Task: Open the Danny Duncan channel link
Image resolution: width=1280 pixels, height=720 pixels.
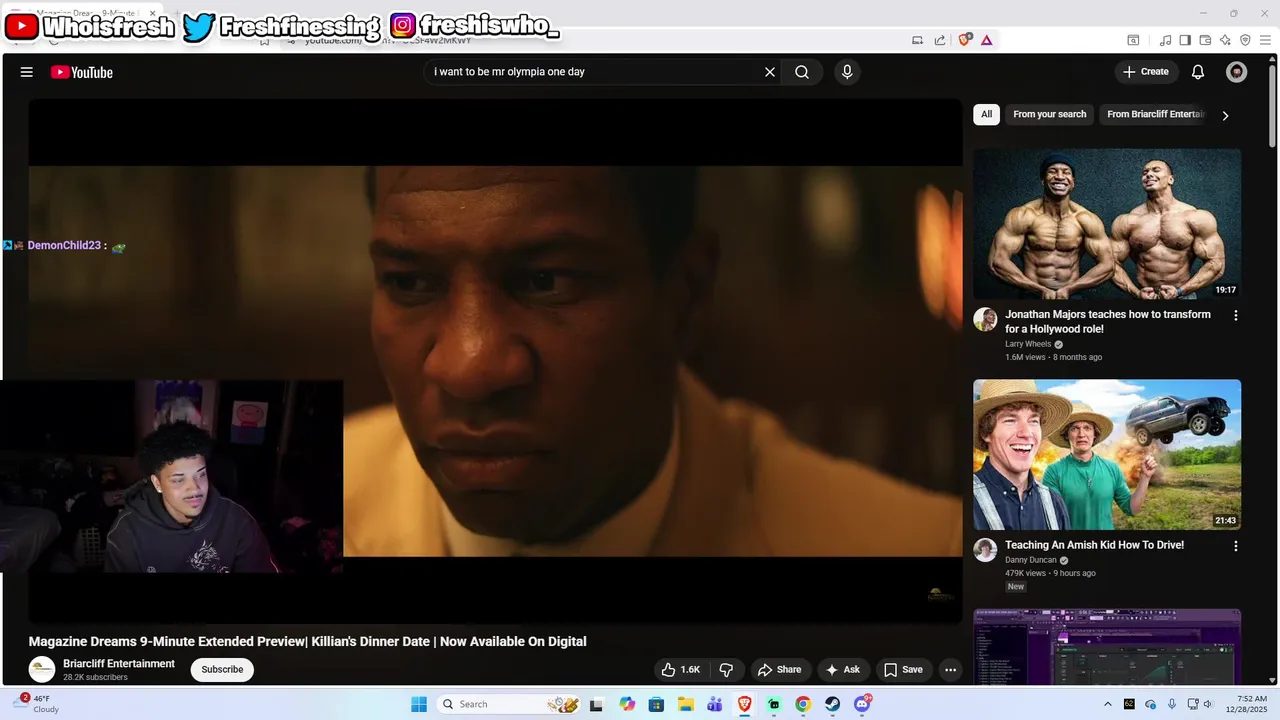Action: coord(1031,560)
